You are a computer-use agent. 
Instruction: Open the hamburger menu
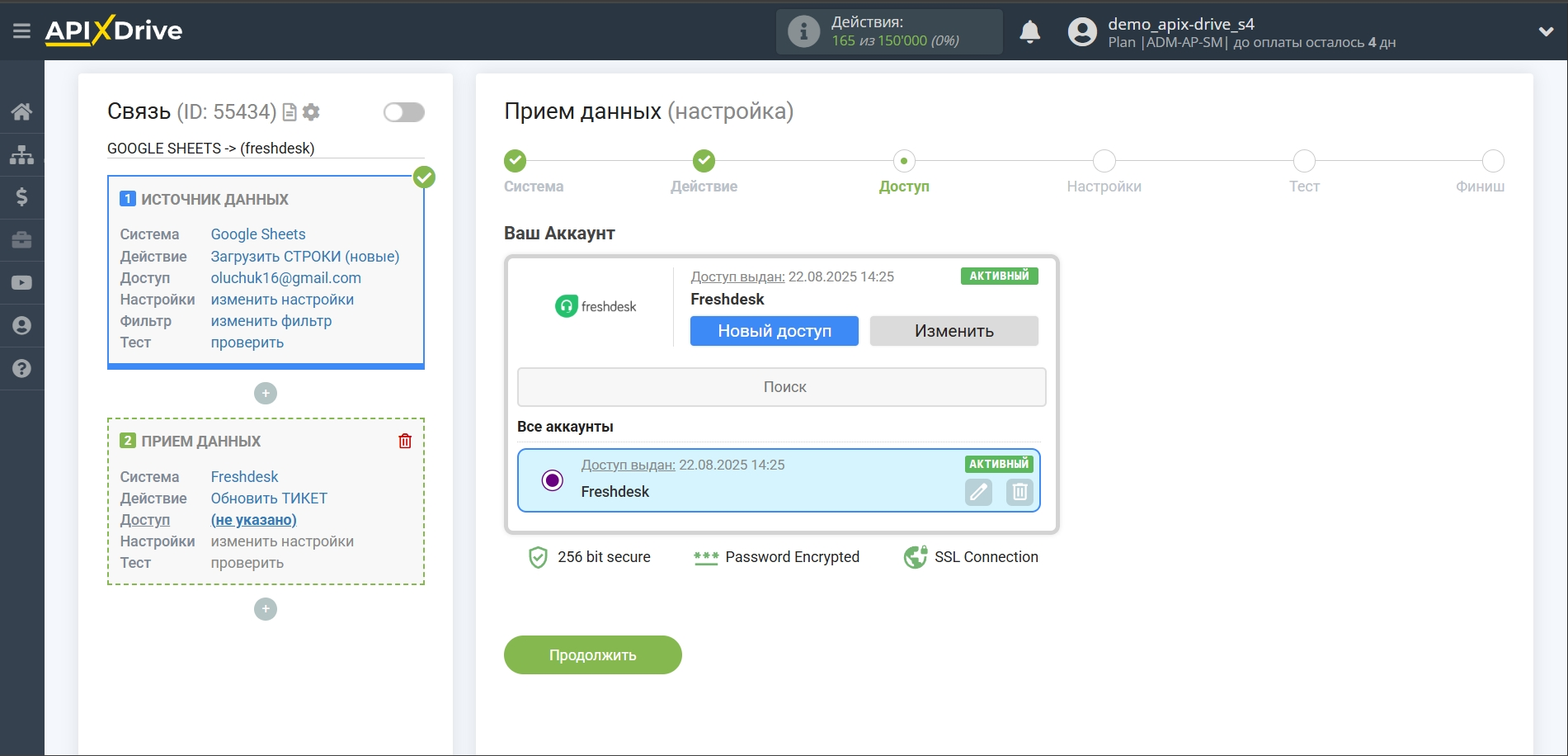(21, 31)
